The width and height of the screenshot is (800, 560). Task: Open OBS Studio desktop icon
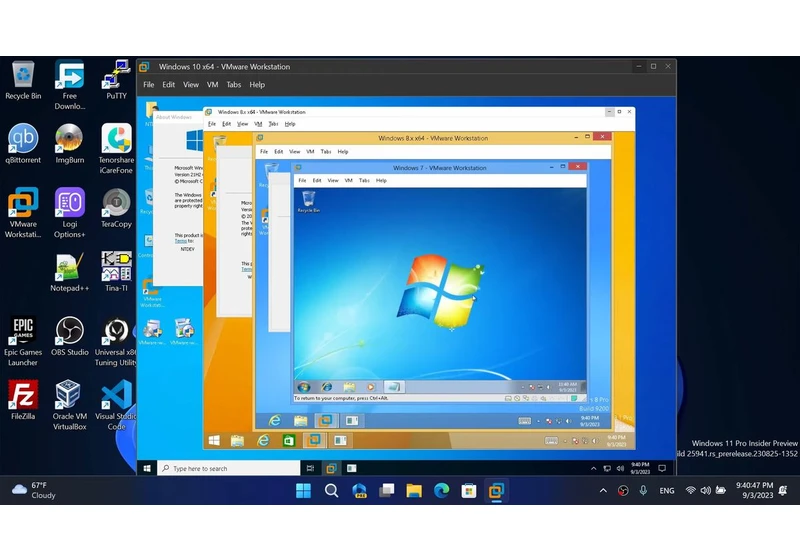tap(69, 336)
